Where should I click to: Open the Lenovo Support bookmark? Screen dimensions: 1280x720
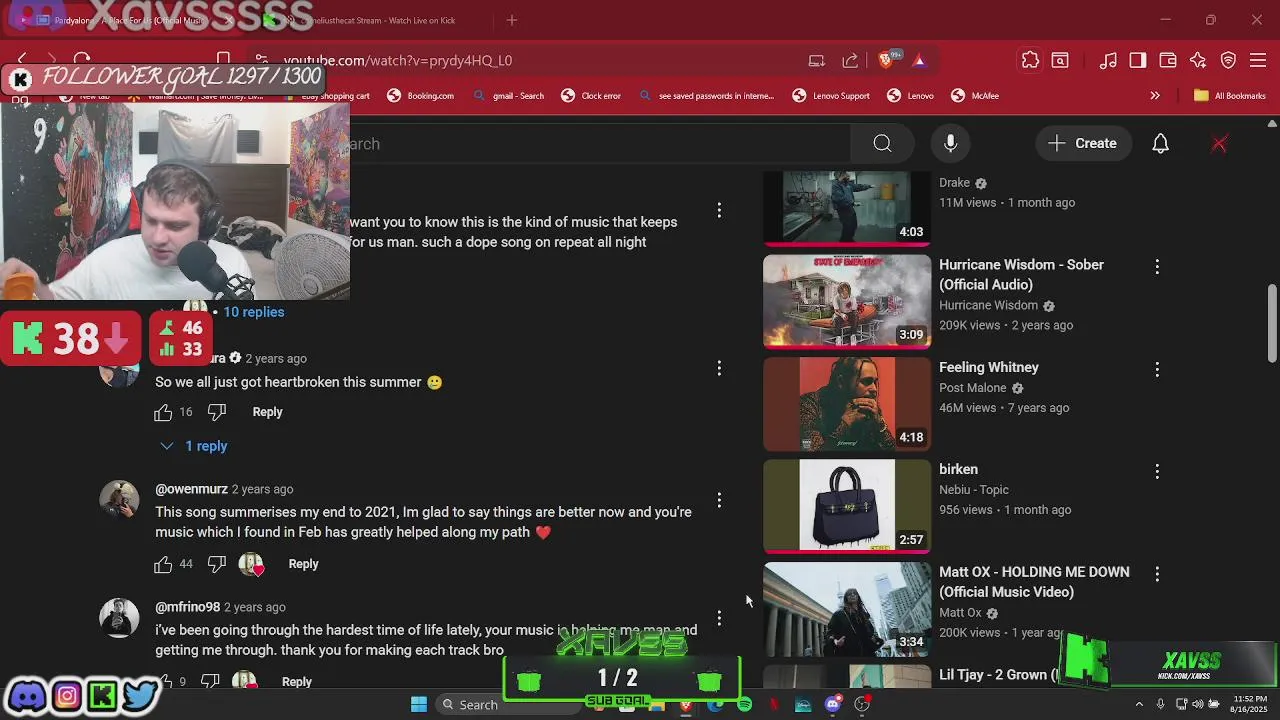click(x=831, y=96)
